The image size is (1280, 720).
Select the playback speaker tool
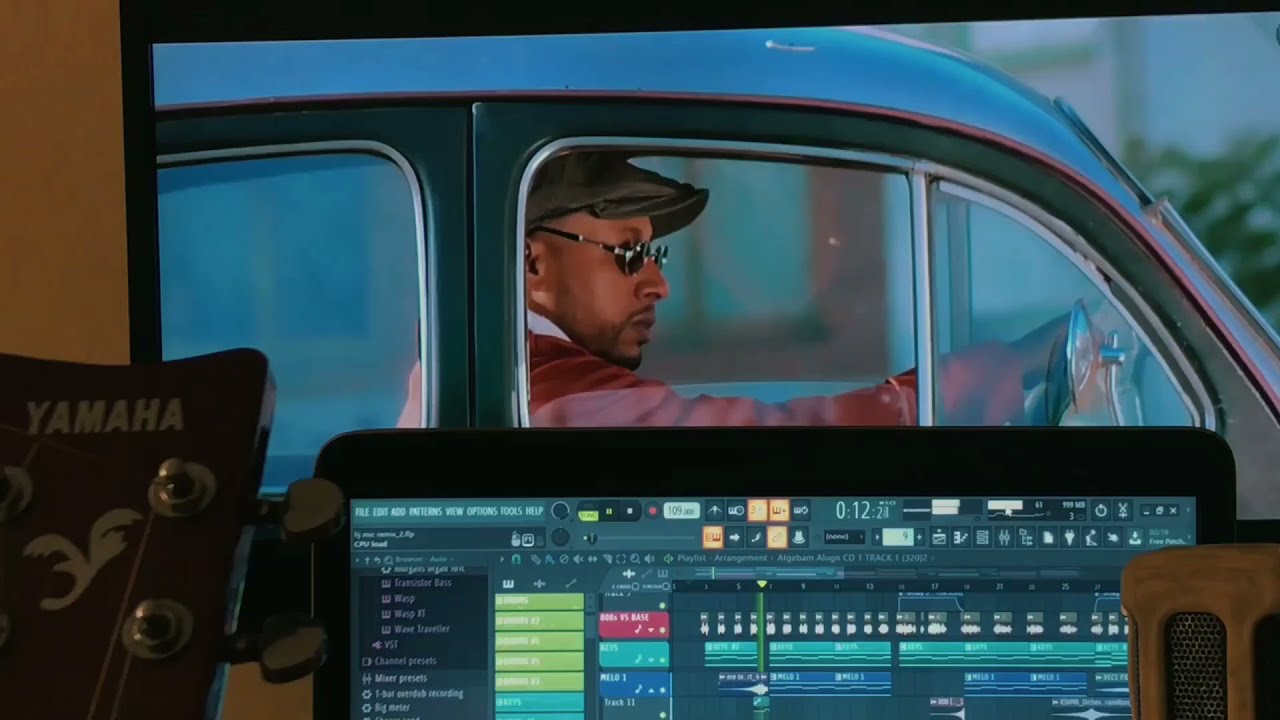tap(648, 559)
